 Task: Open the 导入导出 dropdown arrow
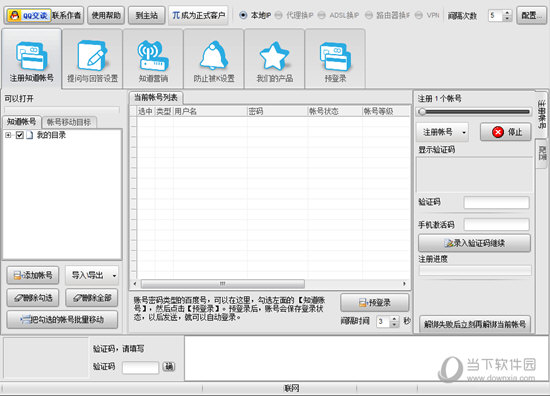point(114,276)
